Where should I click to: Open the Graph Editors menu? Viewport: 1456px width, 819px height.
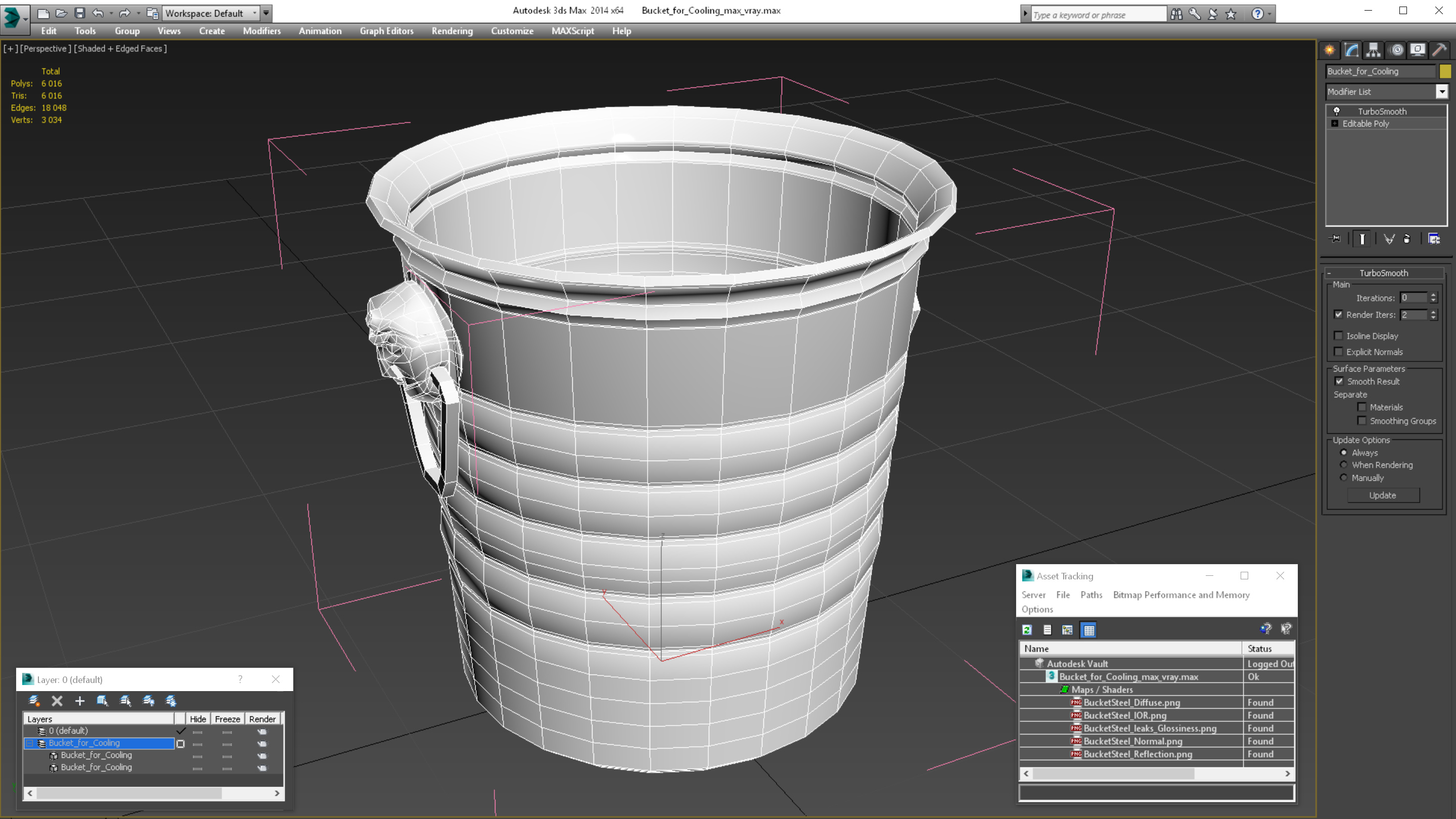[x=387, y=31]
